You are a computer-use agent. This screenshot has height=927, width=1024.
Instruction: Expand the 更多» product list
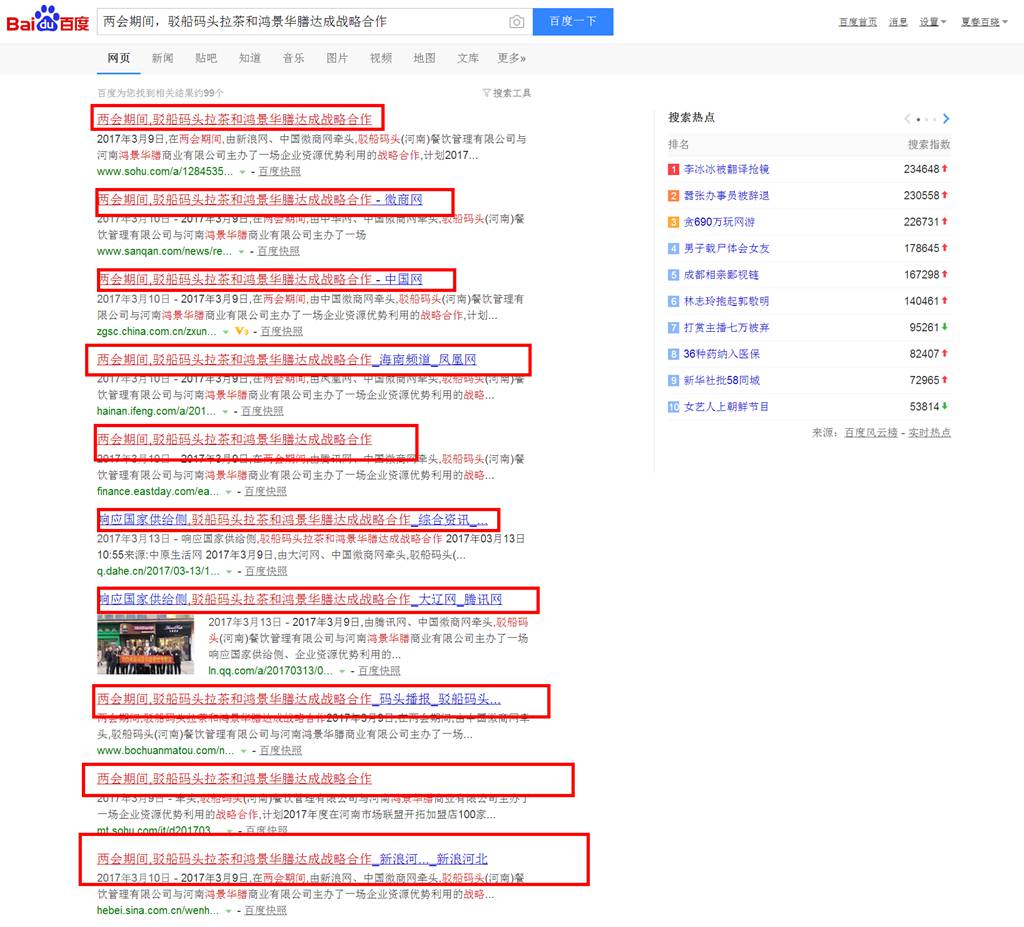click(x=511, y=58)
